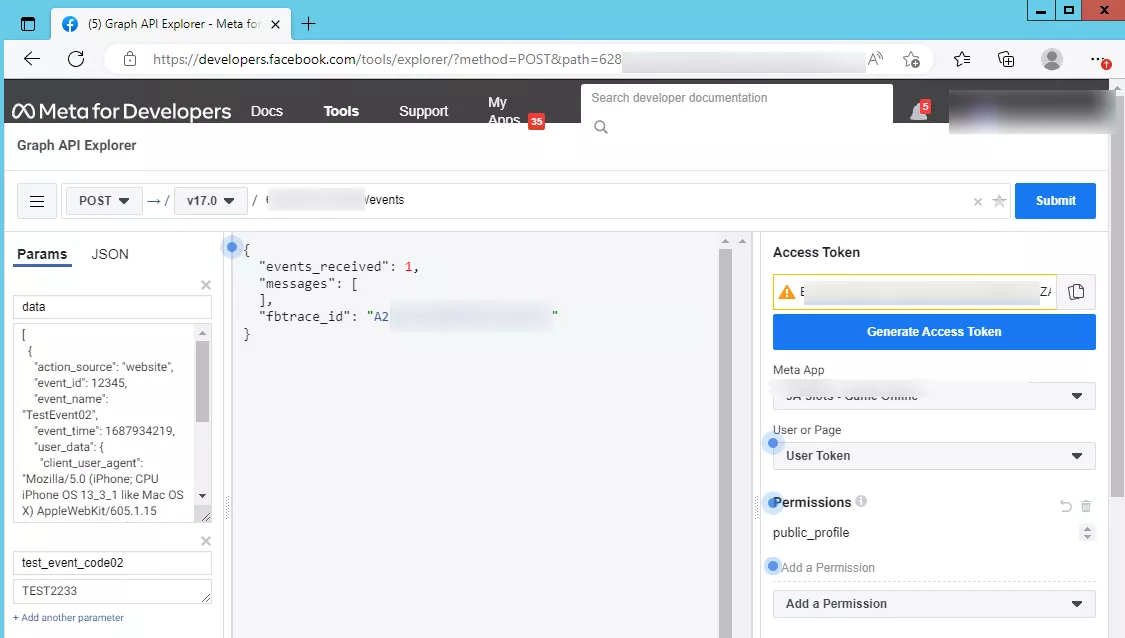
Task: Generate Access Token
Action: pos(934,332)
